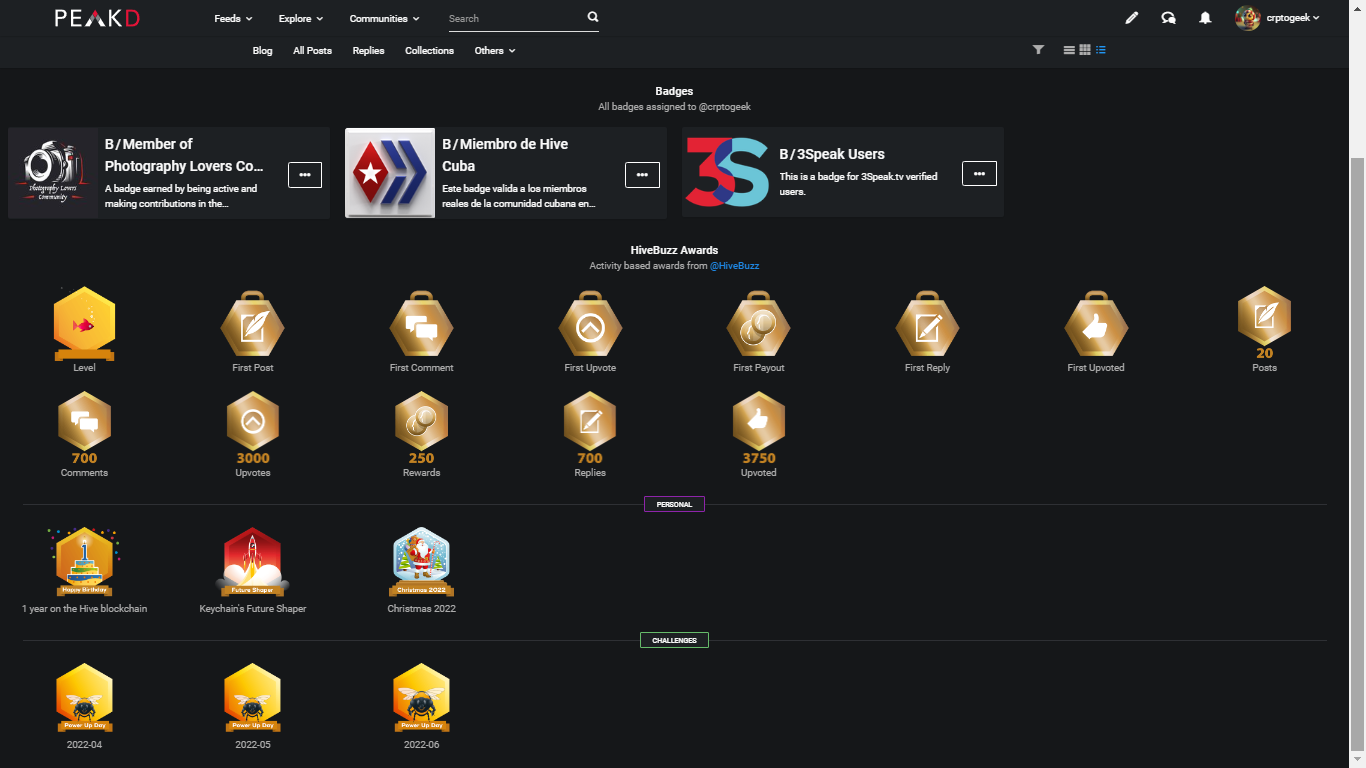Expand the Explore dropdown menu
This screenshot has height=768, width=1366.
pyautogui.click(x=301, y=18)
